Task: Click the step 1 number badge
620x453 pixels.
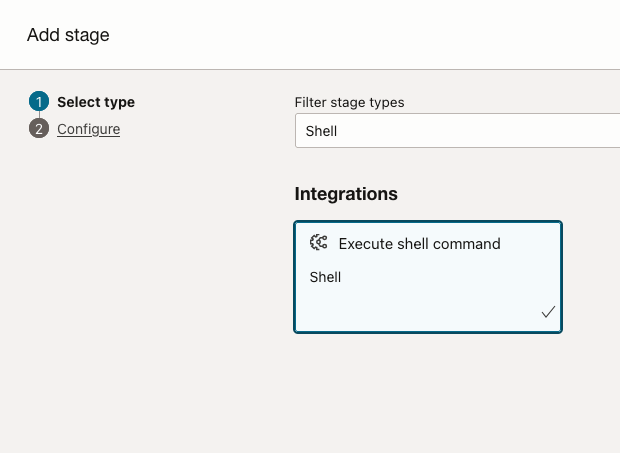Action: pyautogui.click(x=39, y=101)
